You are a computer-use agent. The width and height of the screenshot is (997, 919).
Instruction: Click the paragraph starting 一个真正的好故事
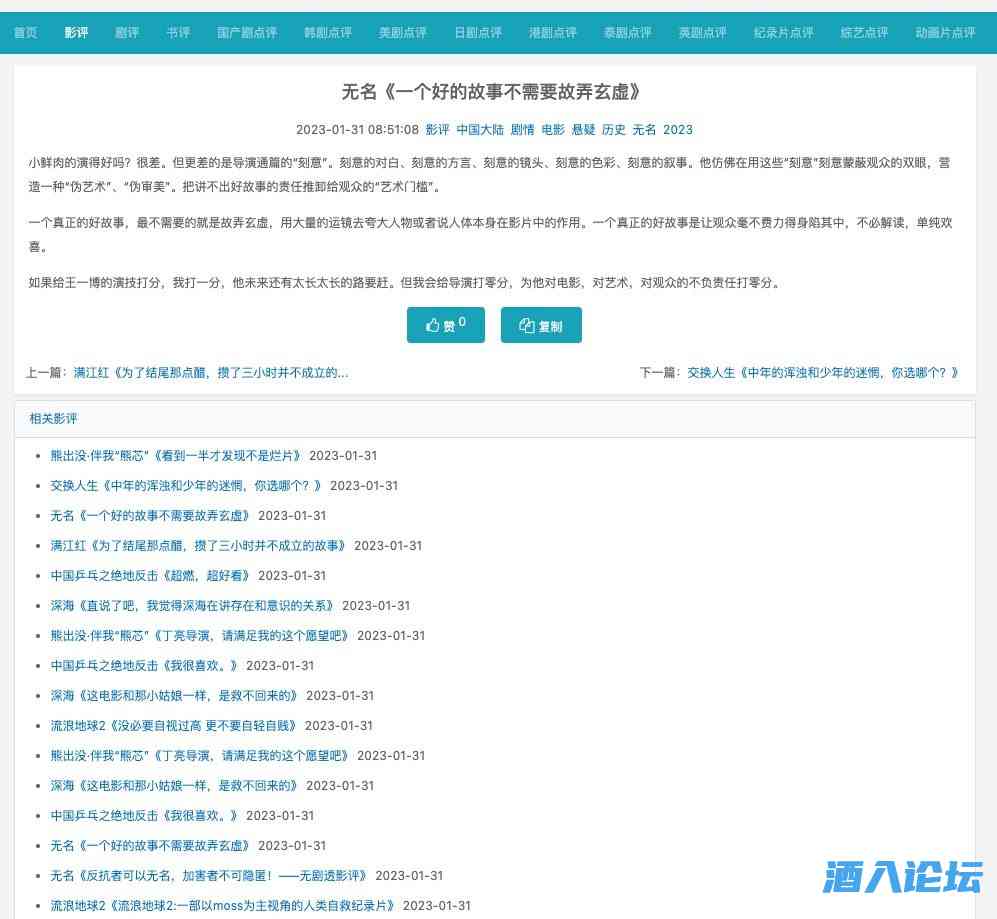pos(490,234)
